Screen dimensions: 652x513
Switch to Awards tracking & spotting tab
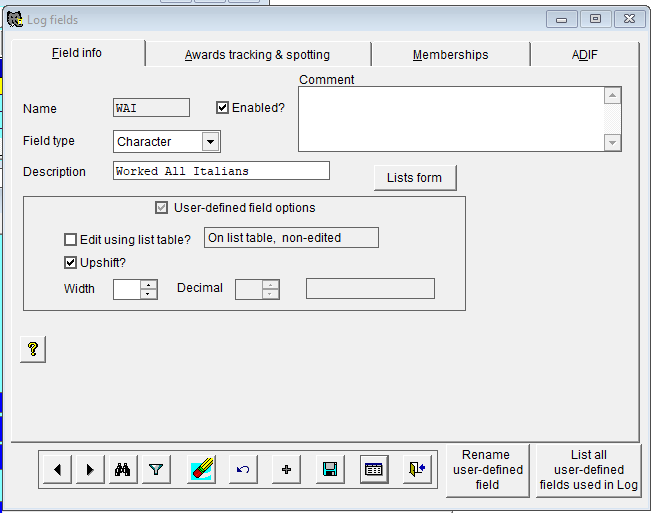pos(257,55)
